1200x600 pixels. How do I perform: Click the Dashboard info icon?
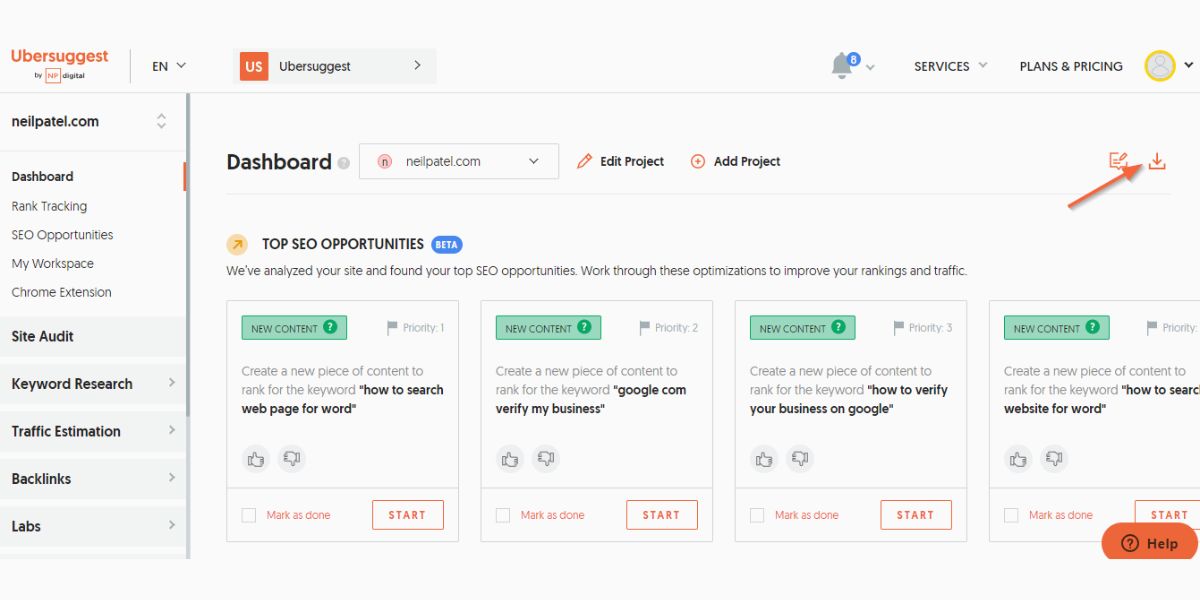click(344, 163)
